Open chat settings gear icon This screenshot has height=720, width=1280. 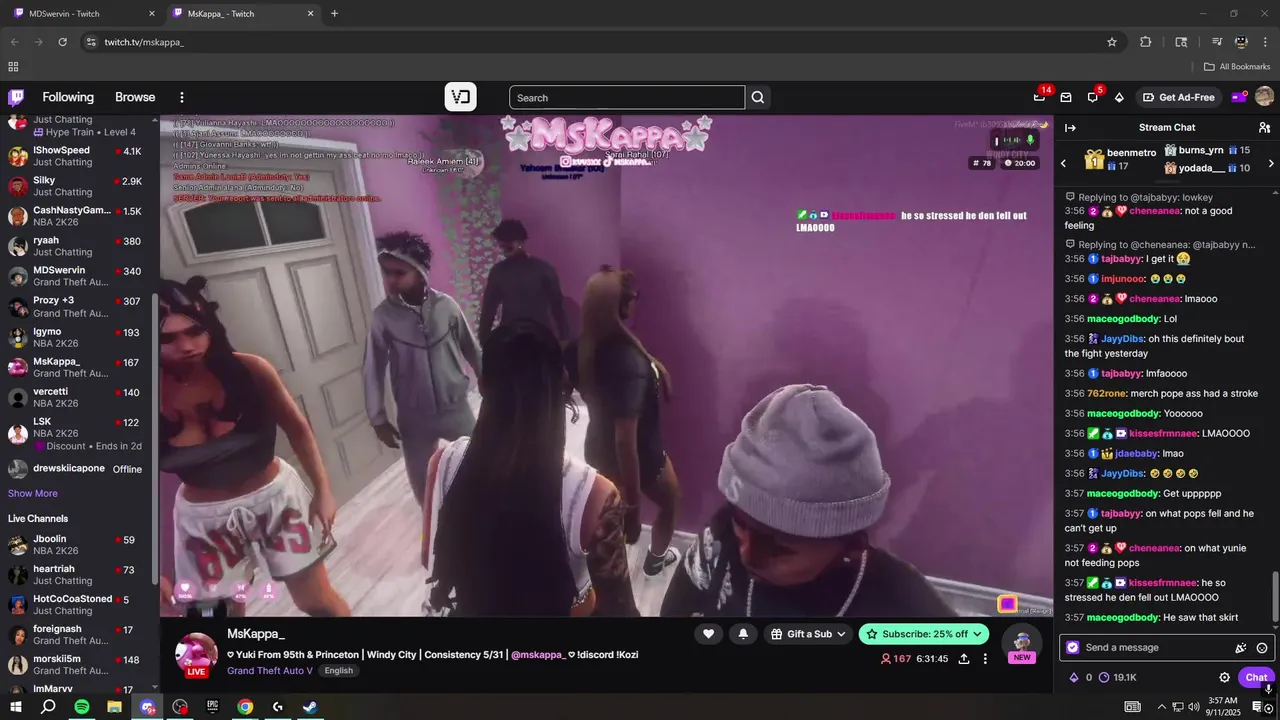[x=1224, y=677]
